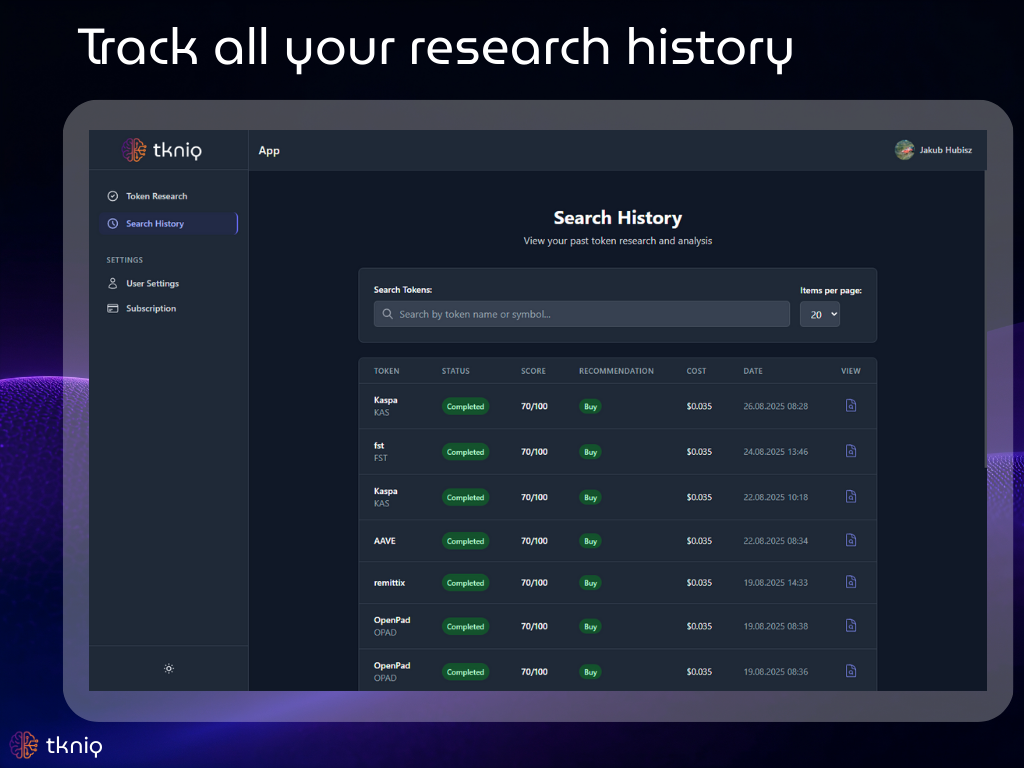This screenshot has height=768, width=1024.
Task: Click the magnifier icon in search field
Action: point(387,314)
